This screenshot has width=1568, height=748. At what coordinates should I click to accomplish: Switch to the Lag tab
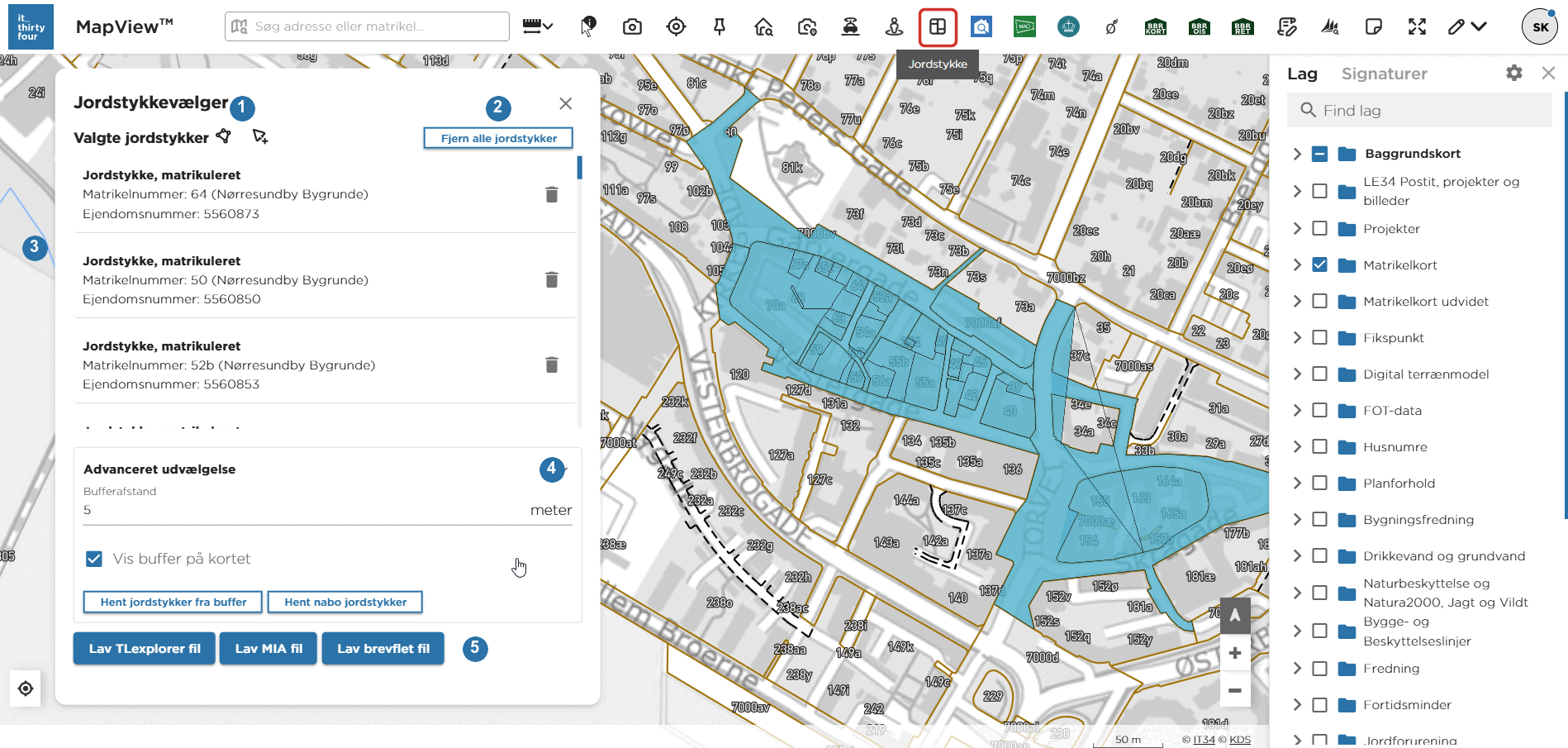(1302, 74)
